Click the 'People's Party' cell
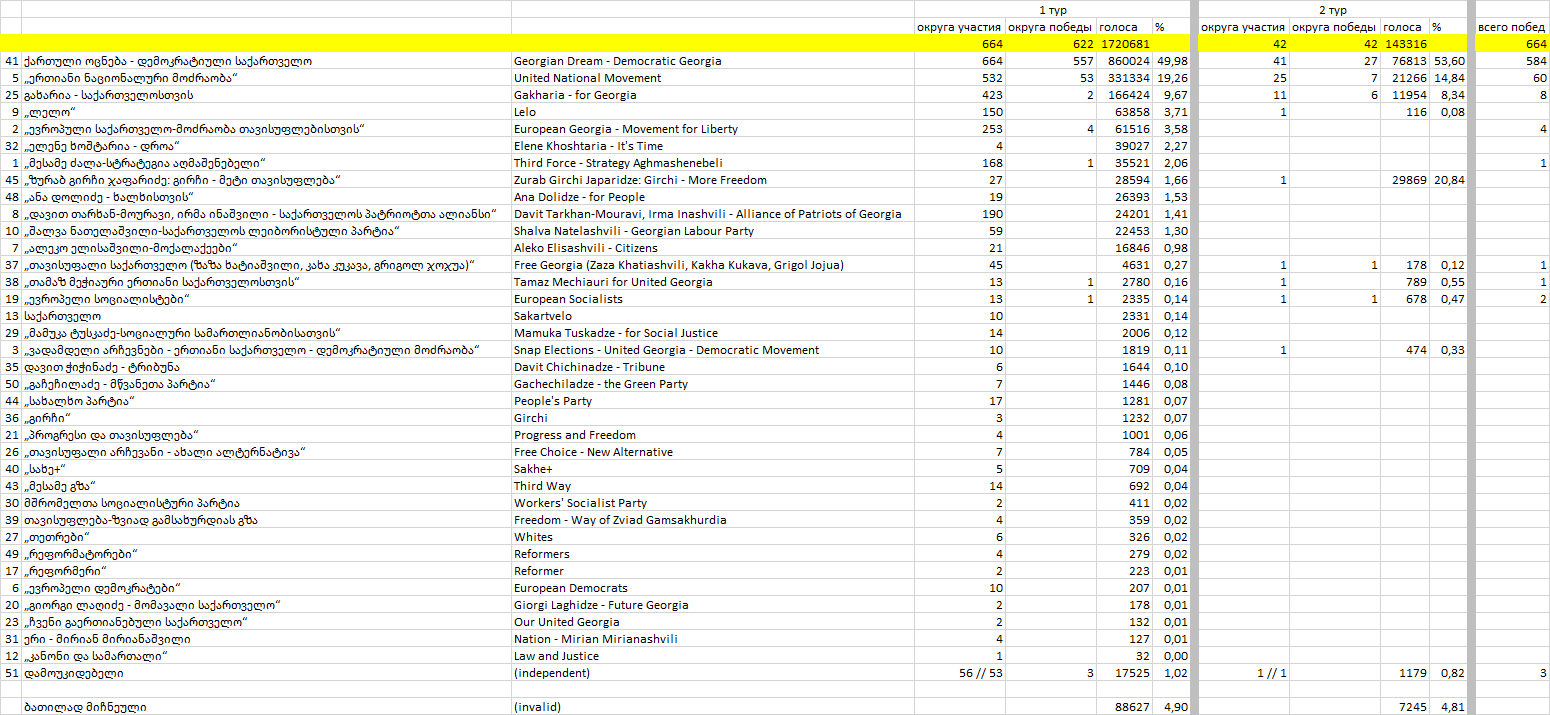The image size is (1550, 715). point(713,401)
